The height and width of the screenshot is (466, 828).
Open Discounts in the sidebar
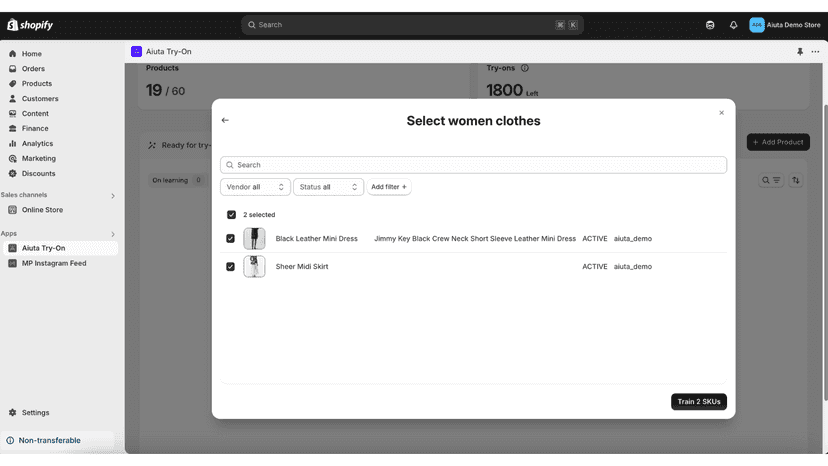coord(38,173)
